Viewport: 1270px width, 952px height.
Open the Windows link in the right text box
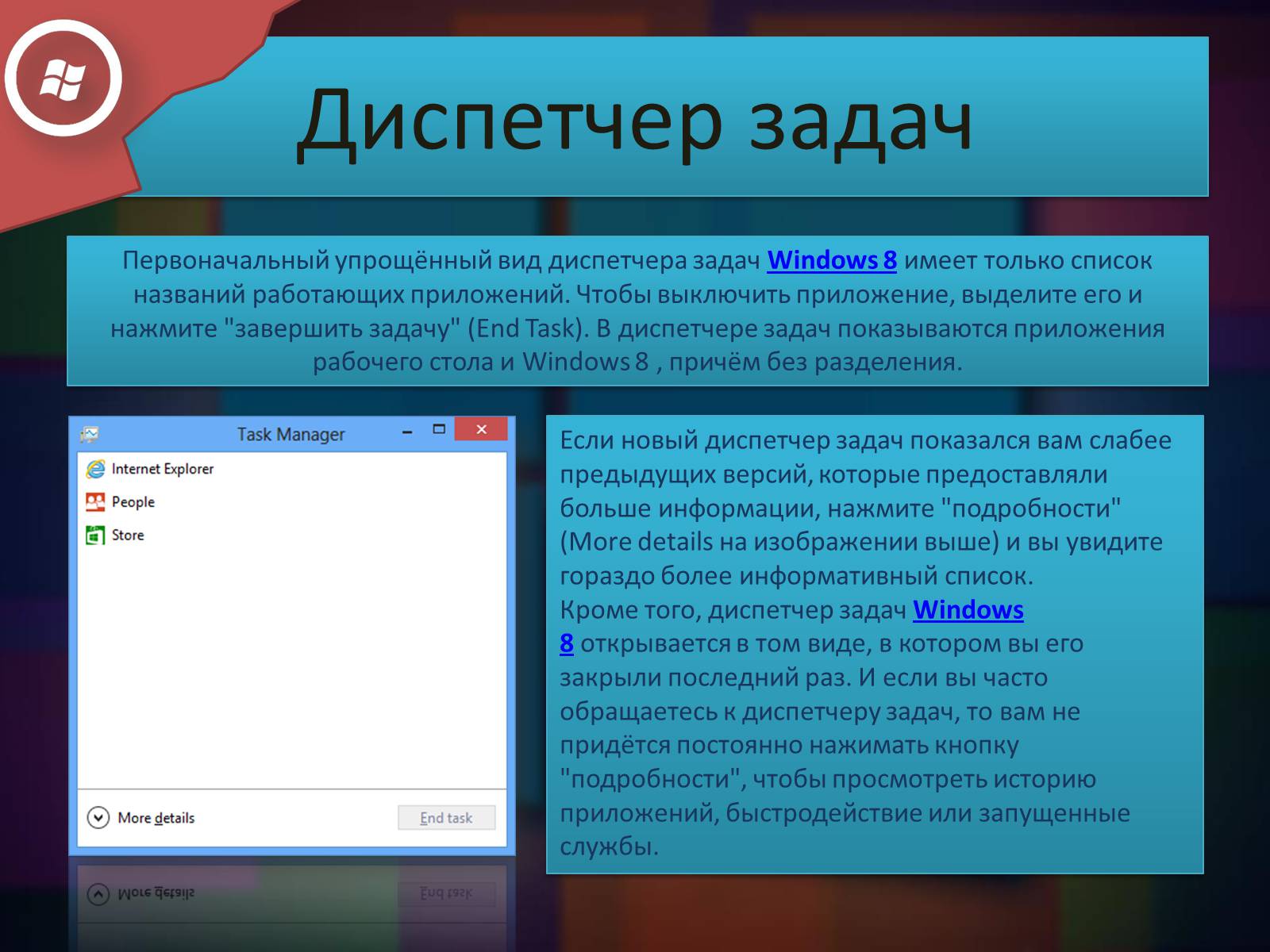(968, 609)
